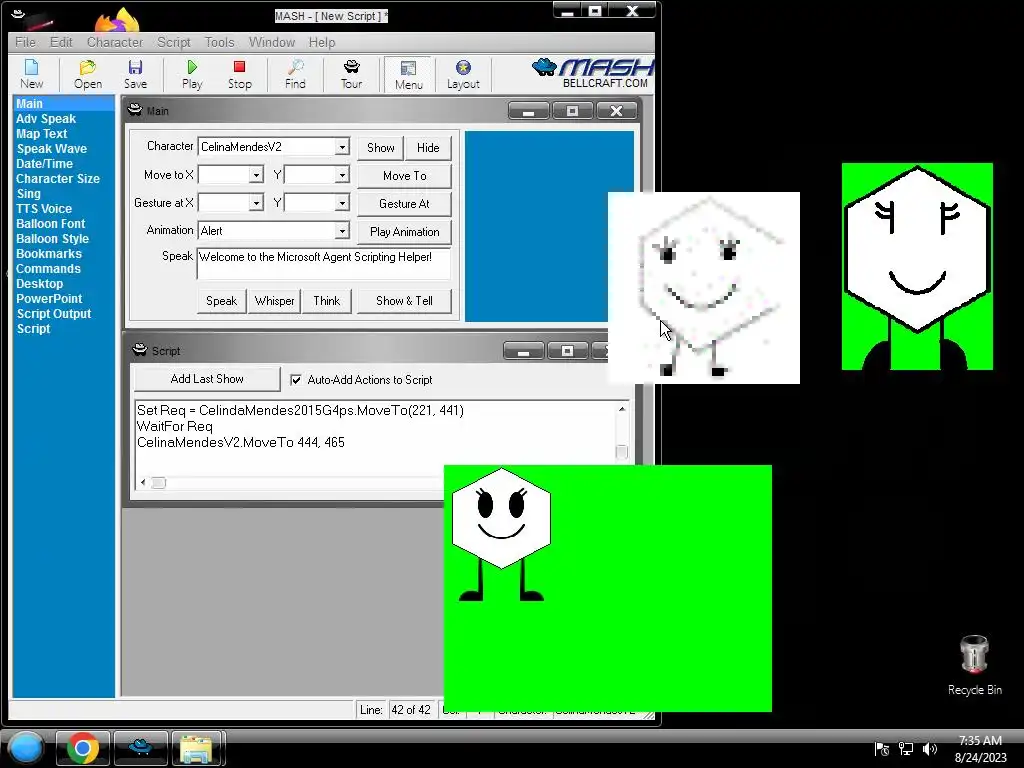The image size is (1024, 768).
Task: Start the script with the Play icon
Action: point(192,74)
